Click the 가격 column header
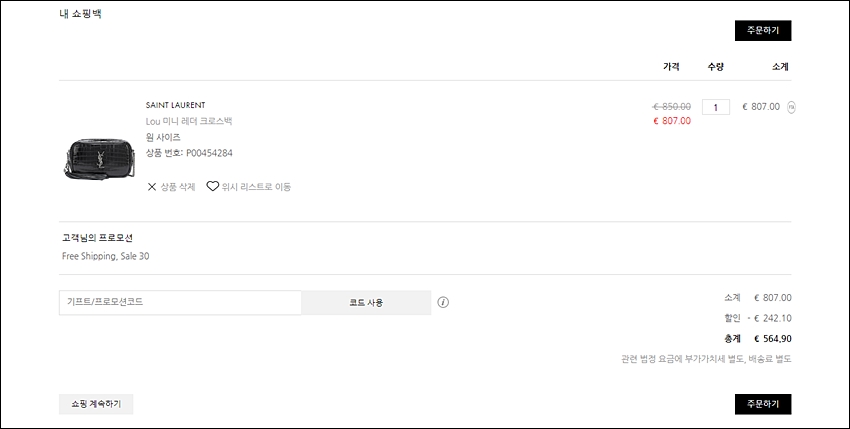The height and width of the screenshot is (429, 850). (x=671, y=67)
